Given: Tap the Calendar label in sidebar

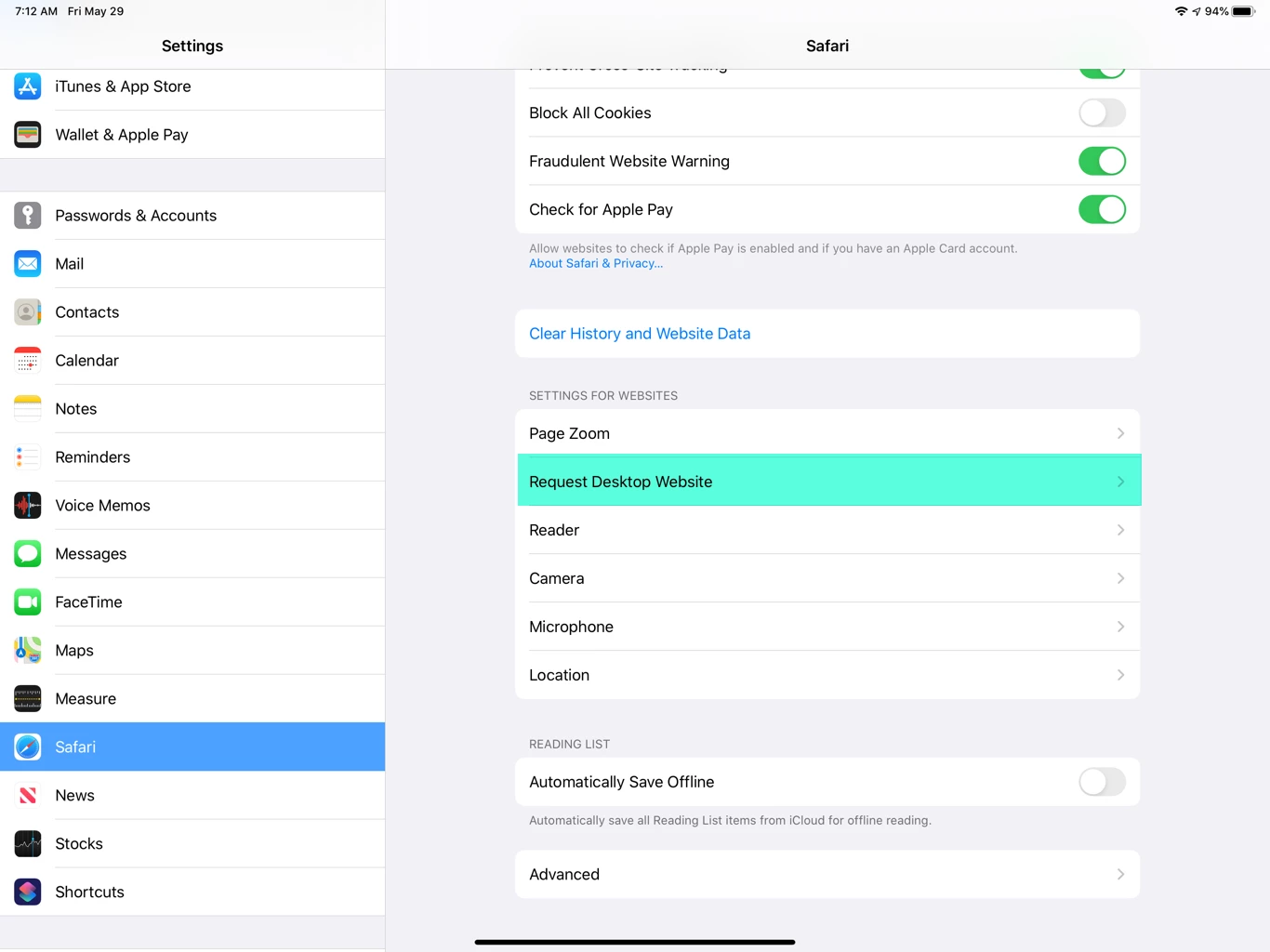Looking at the screenshot, I should (x=86, y=361).
